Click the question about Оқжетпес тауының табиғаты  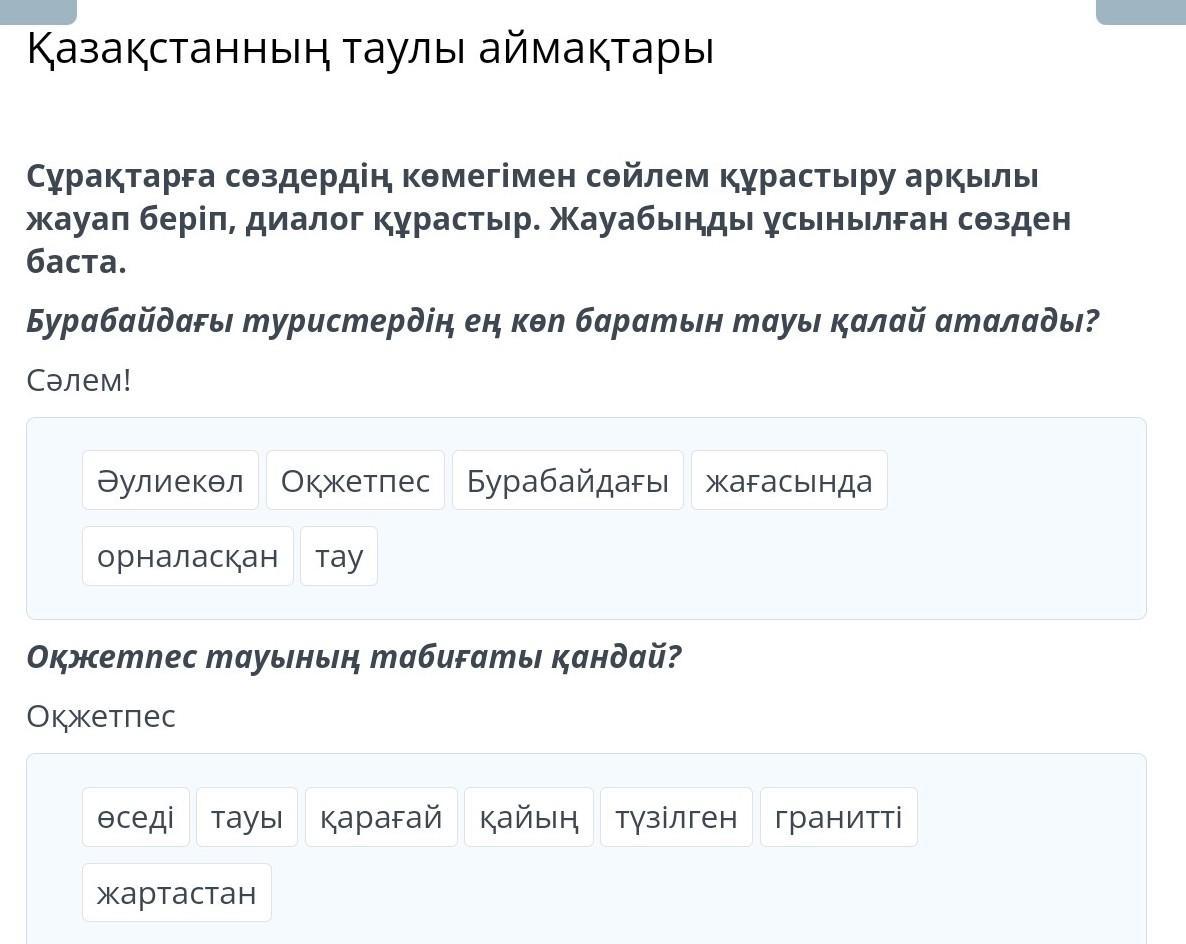354,657
